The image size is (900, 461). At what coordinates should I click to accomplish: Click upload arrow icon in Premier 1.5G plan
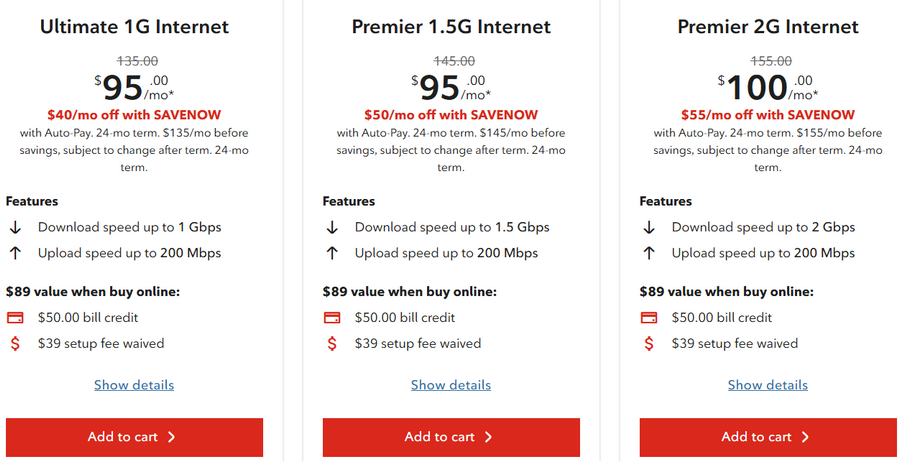pyautogui.click(x=332, y=253)
